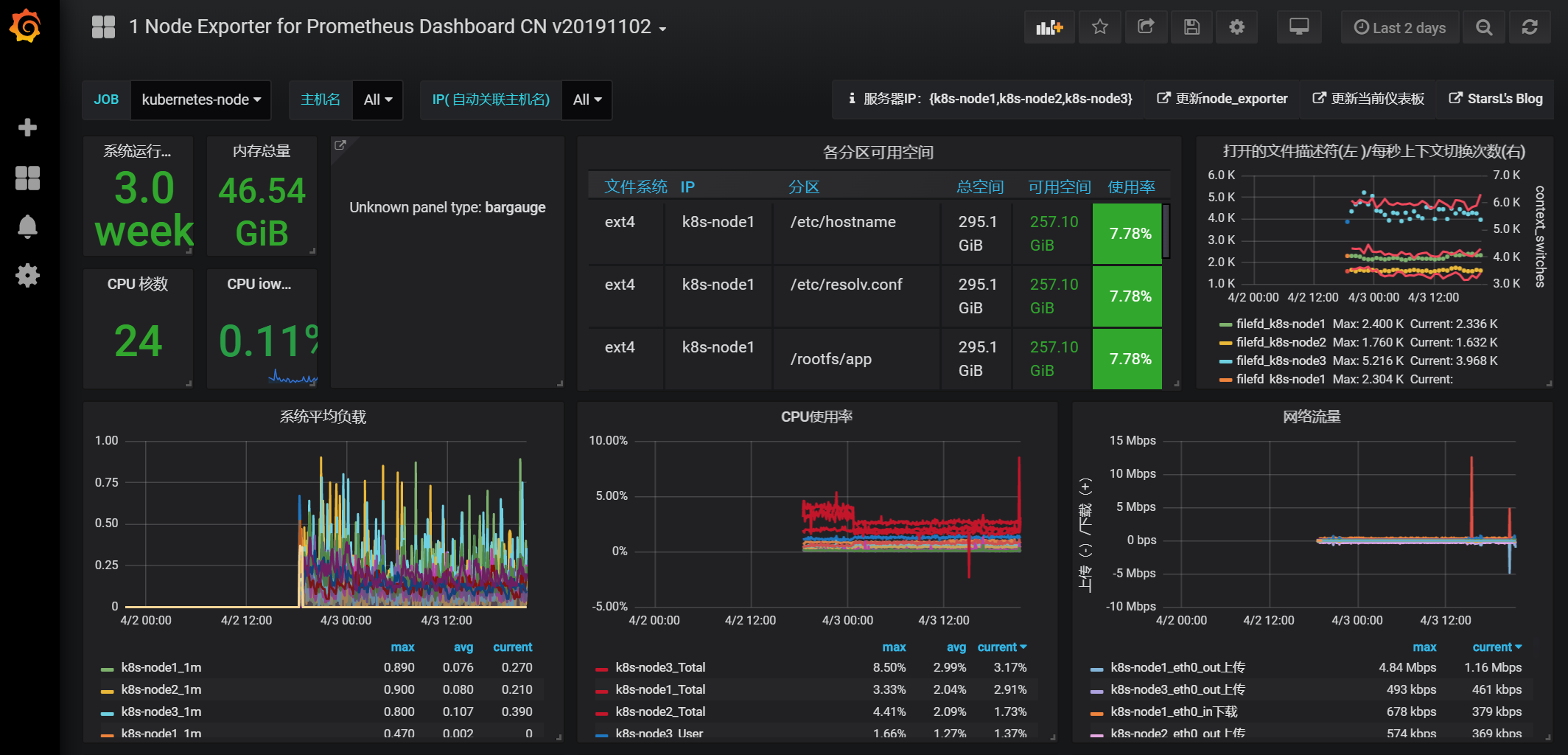Click the partition table vertical scrollbar
The image size is (1568, 755).
click(x=1166, y=232)
